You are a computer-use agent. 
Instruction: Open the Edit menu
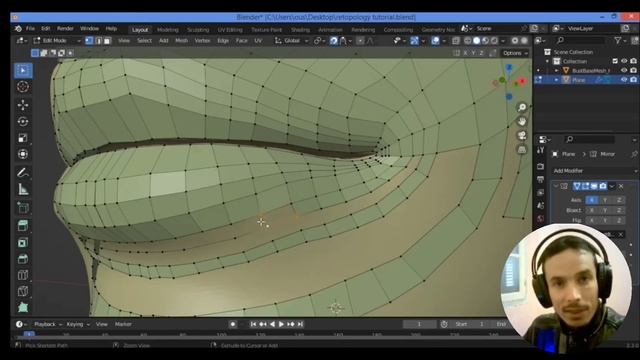(x=46, y=29)
